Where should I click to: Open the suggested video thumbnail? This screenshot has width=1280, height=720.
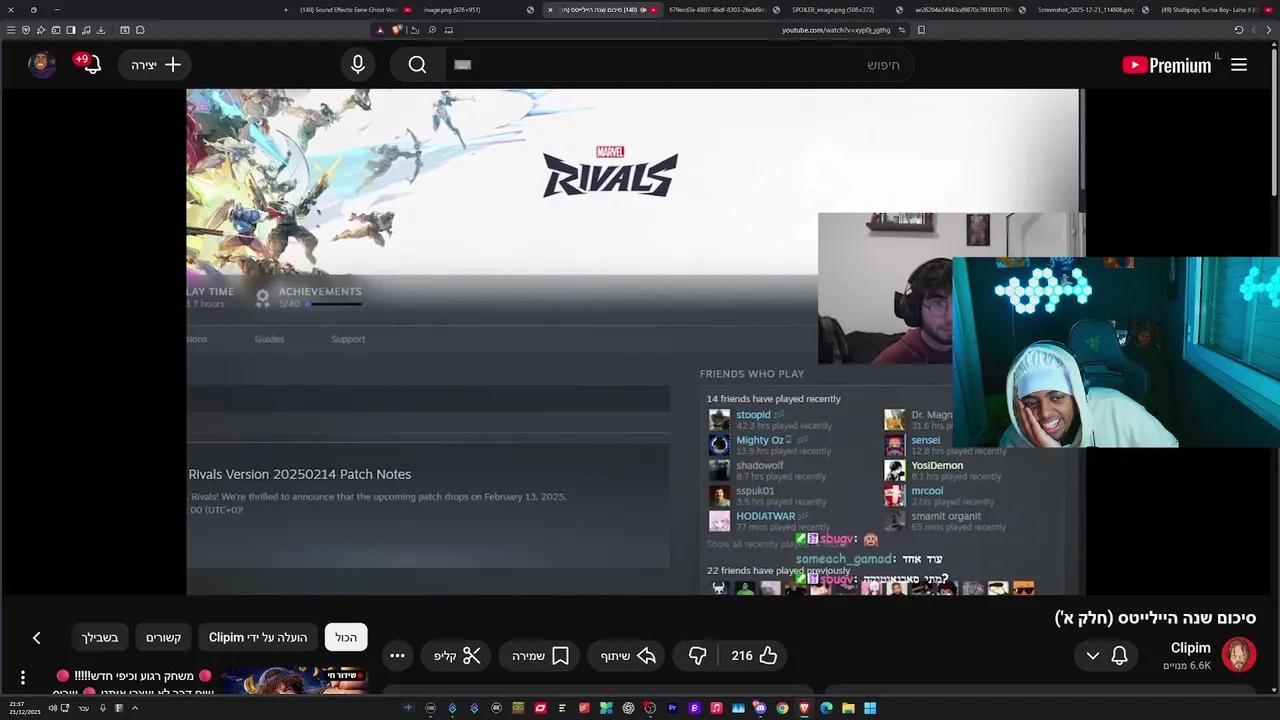[292, 681]
